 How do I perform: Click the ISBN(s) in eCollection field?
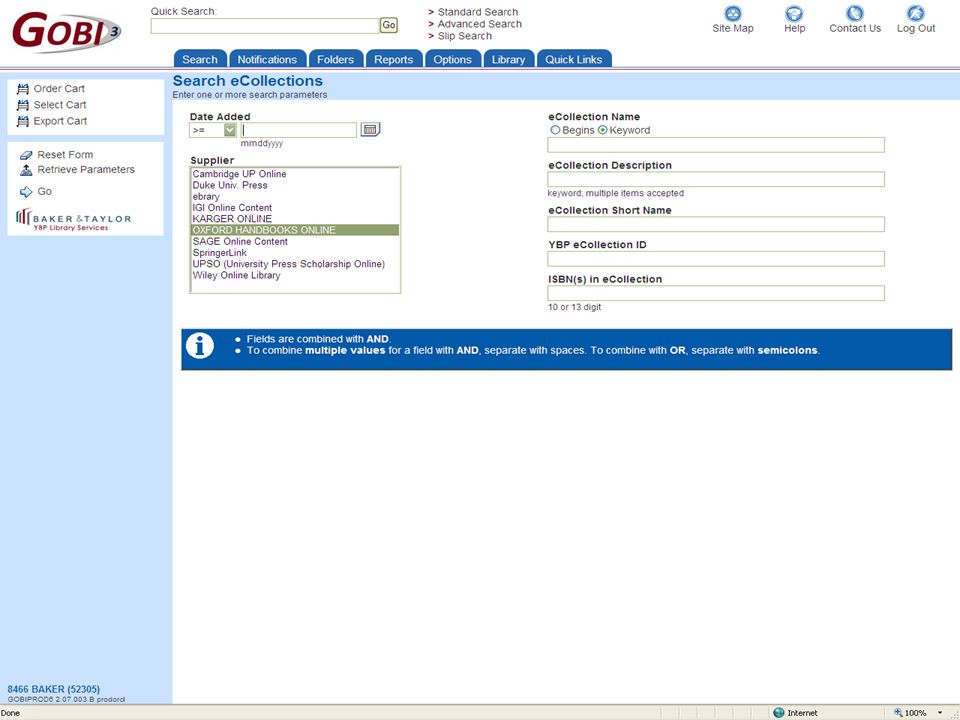pos(716,293)
